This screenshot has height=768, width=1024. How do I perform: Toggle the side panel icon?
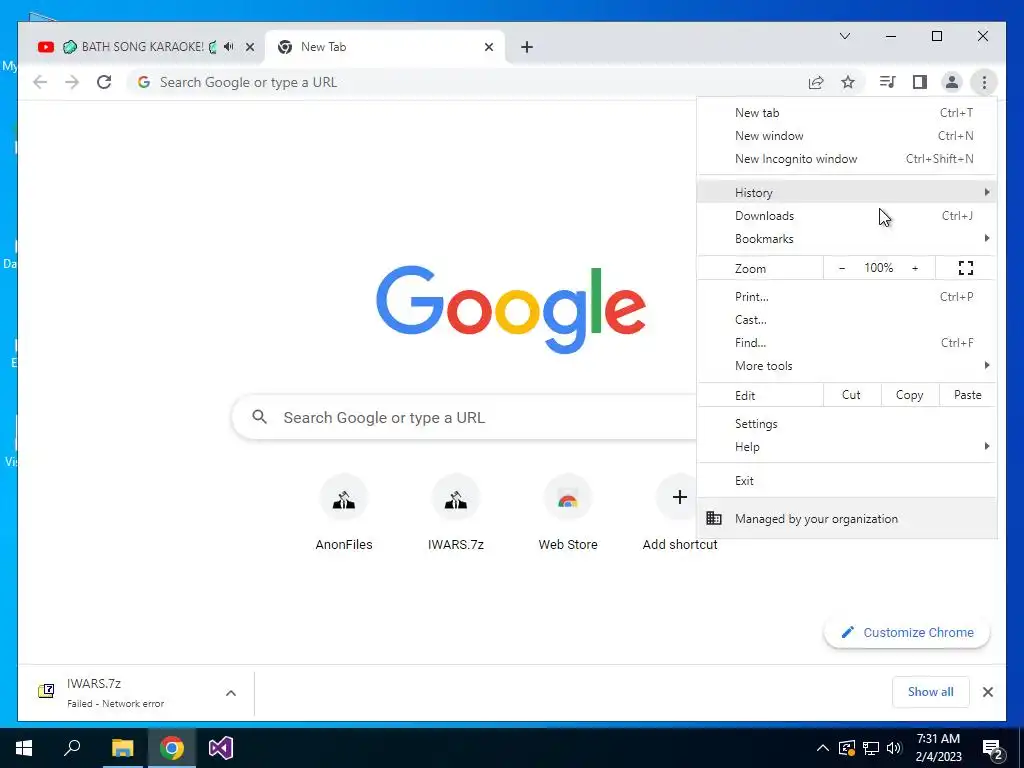coord(920,82)
